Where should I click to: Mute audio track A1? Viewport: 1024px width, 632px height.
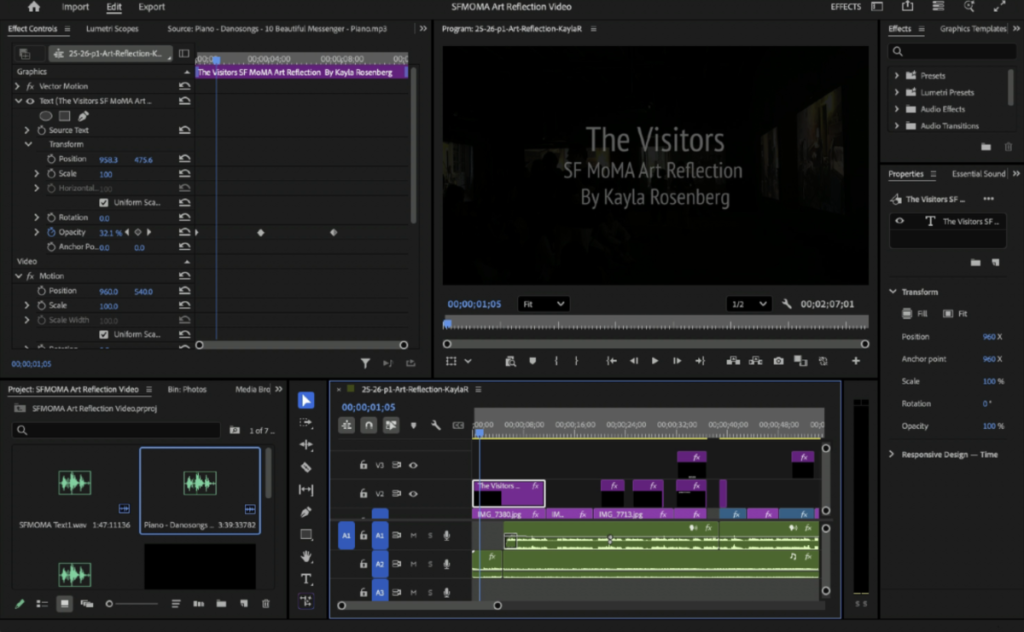[x=413, y=536]
